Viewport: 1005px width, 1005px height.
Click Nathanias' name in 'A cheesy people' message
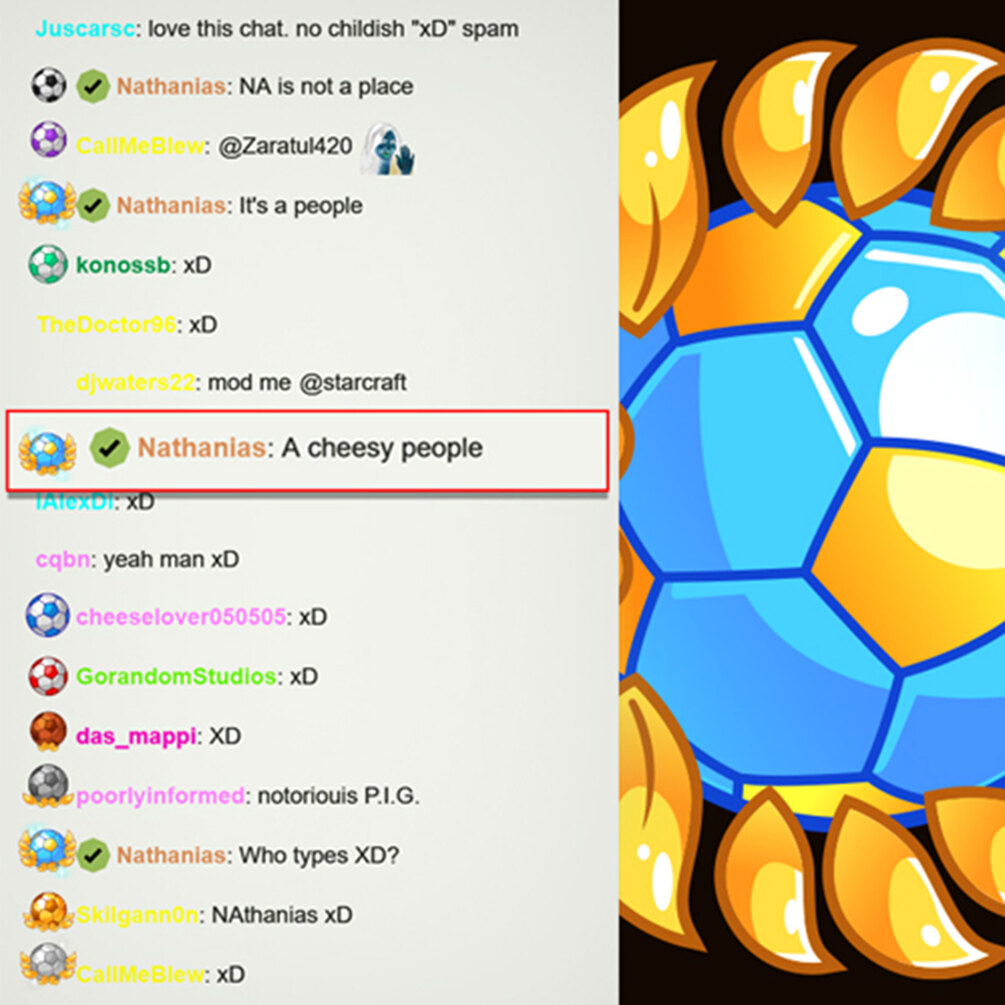point(202,447)
